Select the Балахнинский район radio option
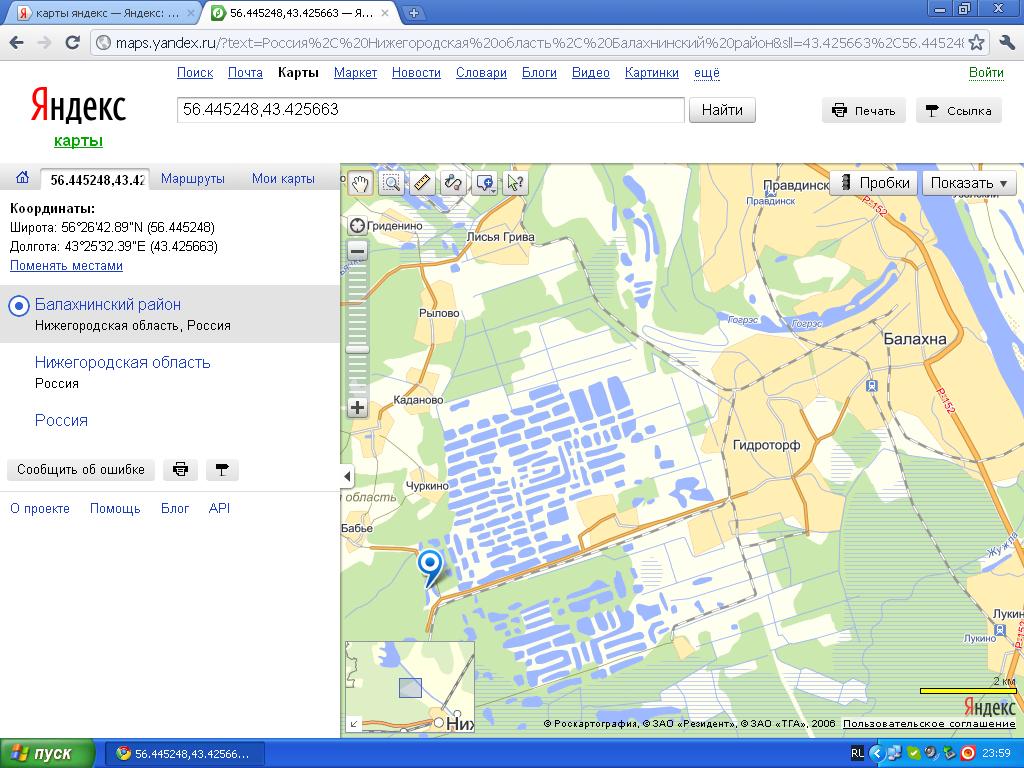Screen dimensions: 1024x768 [x=18, y=306]
